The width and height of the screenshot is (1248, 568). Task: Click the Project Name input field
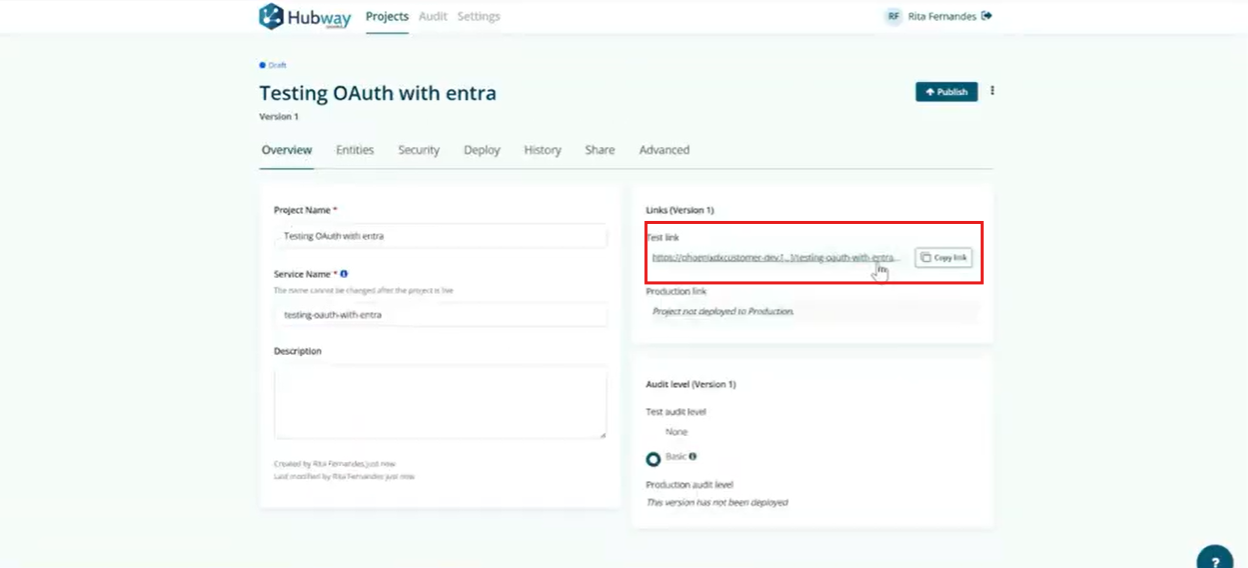(x=440, y=236)
